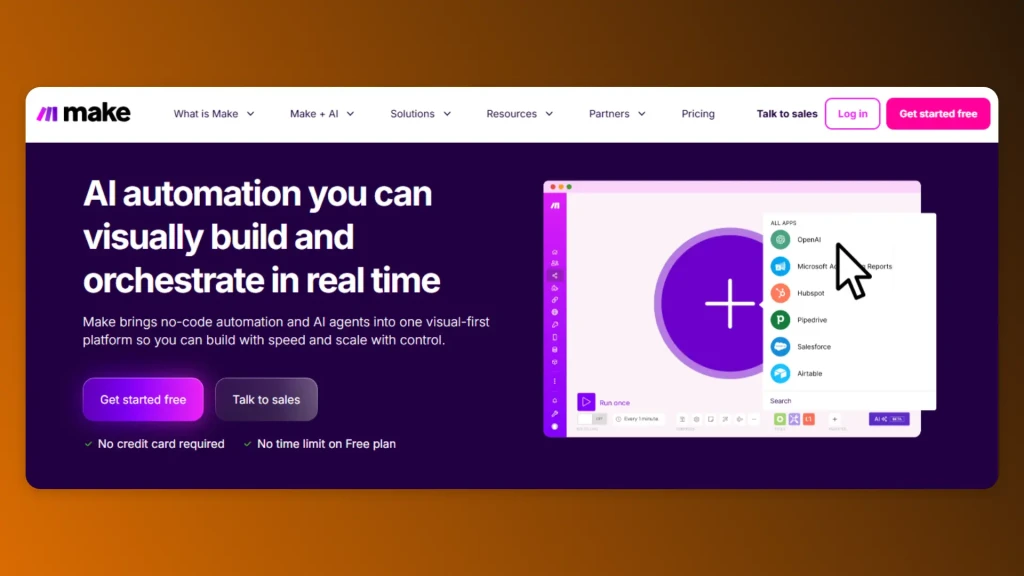This screenshot has width=1024, height=576.
Task: Open the Log in page
Action: [x=852, y=113]
